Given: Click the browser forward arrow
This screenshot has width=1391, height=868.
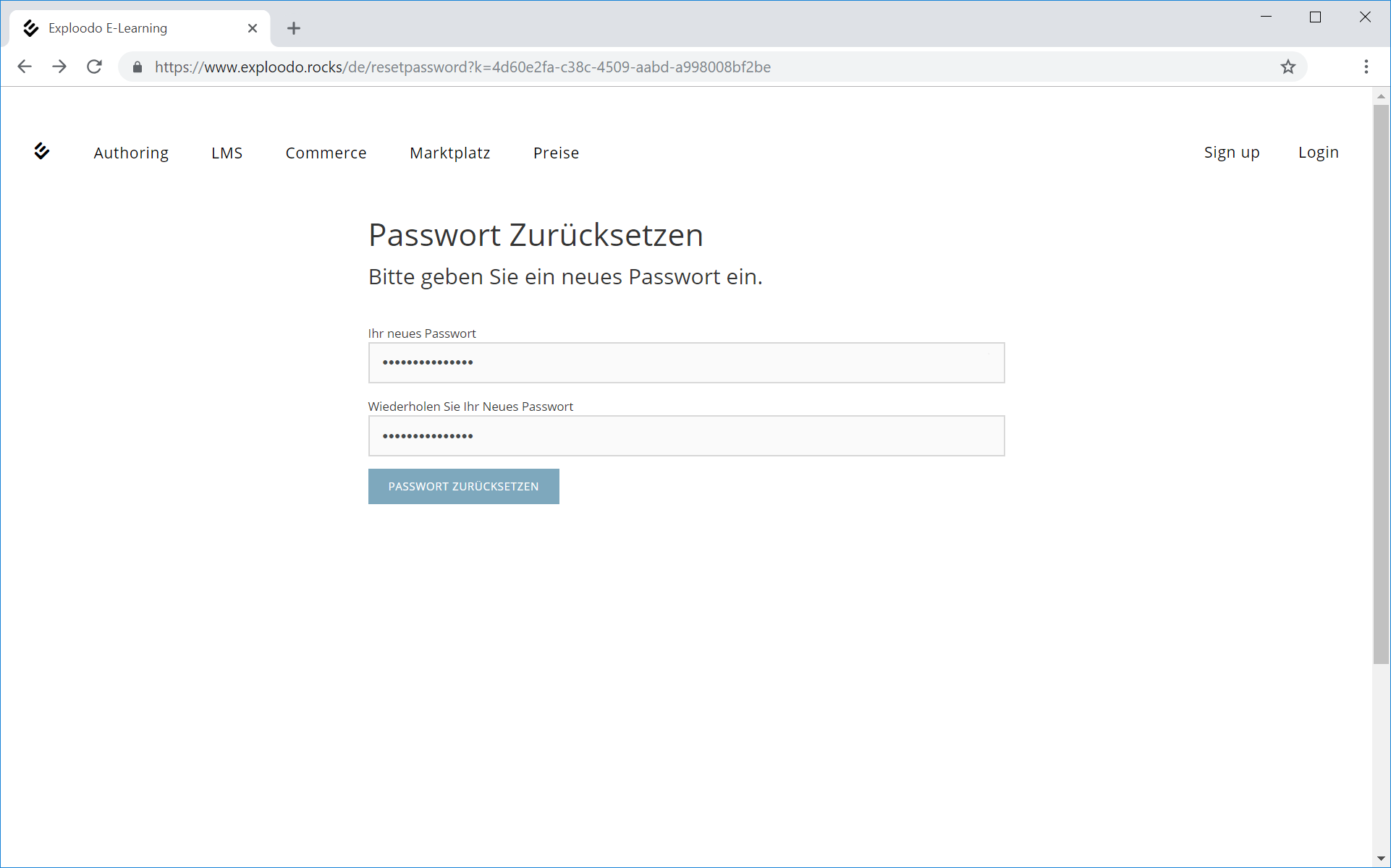Looking at the screenshot, I should click(x=59, y=67).
